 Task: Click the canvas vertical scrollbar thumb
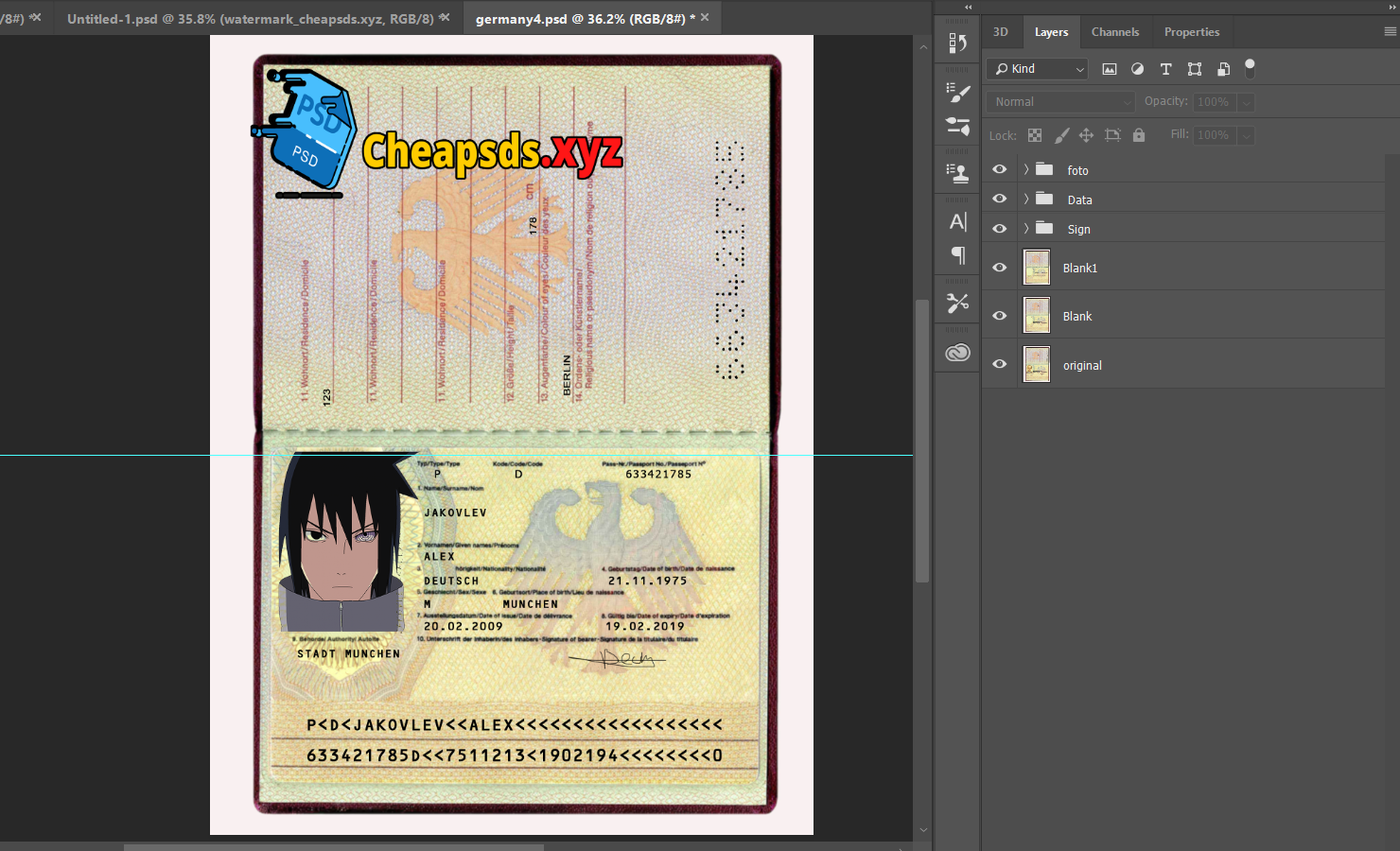922,440
